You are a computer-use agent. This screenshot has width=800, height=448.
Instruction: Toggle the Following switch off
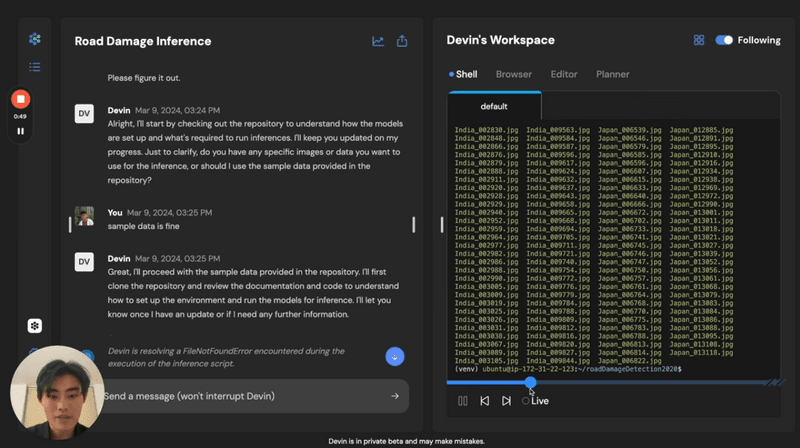tap(723, 40)
